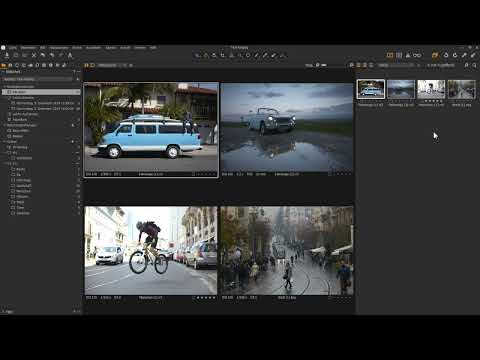Viewport: 480px width, 360px height.
Task: Choose the circular Spot Removal tool
Action: tap(248, 55)
